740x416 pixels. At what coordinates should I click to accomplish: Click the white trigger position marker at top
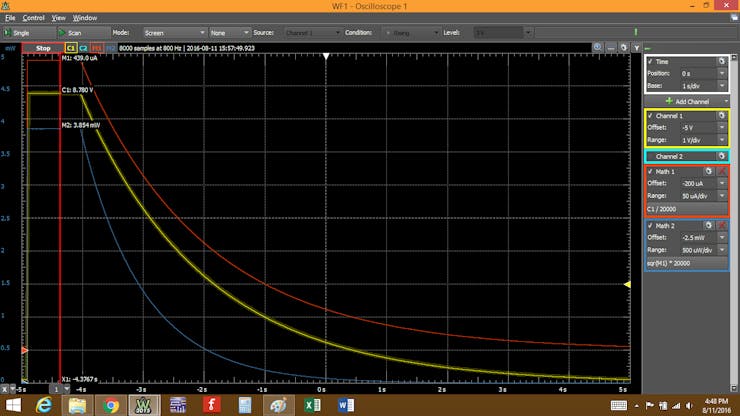326,56
